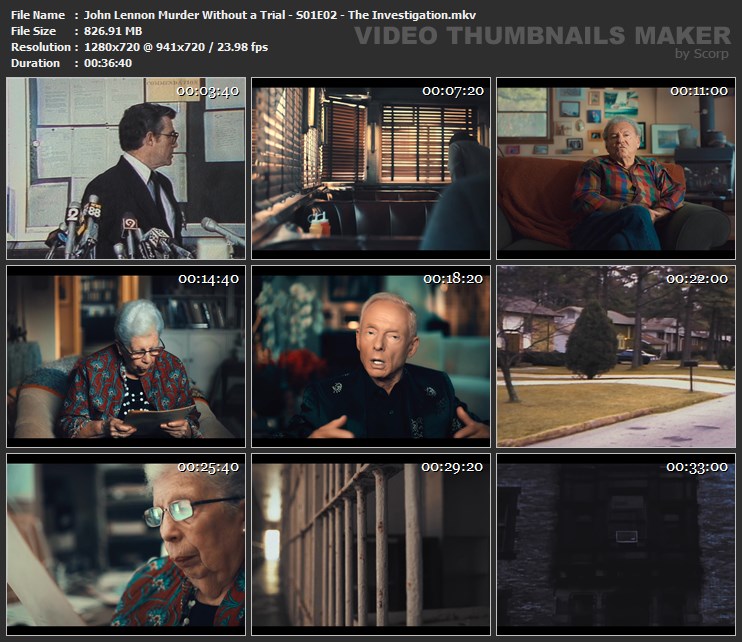Screen dimensions: 742x642
Task: Click the 00:25:40 timestamp overlay
Action: pyautogui.click(x=208, y=467)
